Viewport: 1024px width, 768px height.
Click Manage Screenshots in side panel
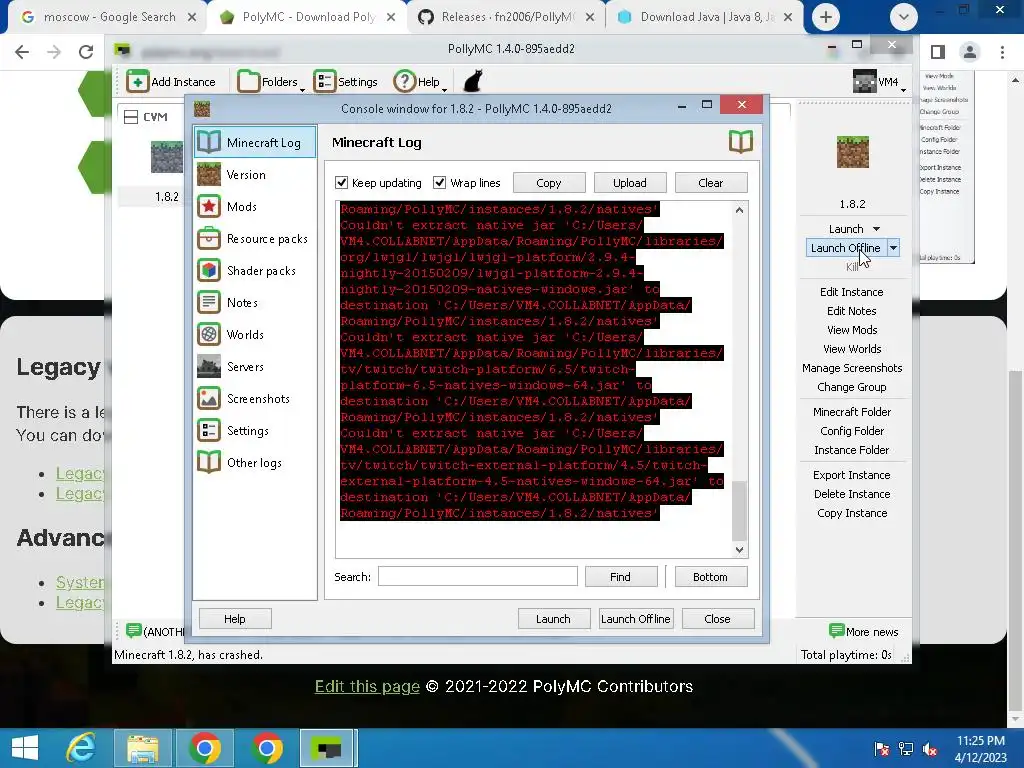tap(852, 368)
